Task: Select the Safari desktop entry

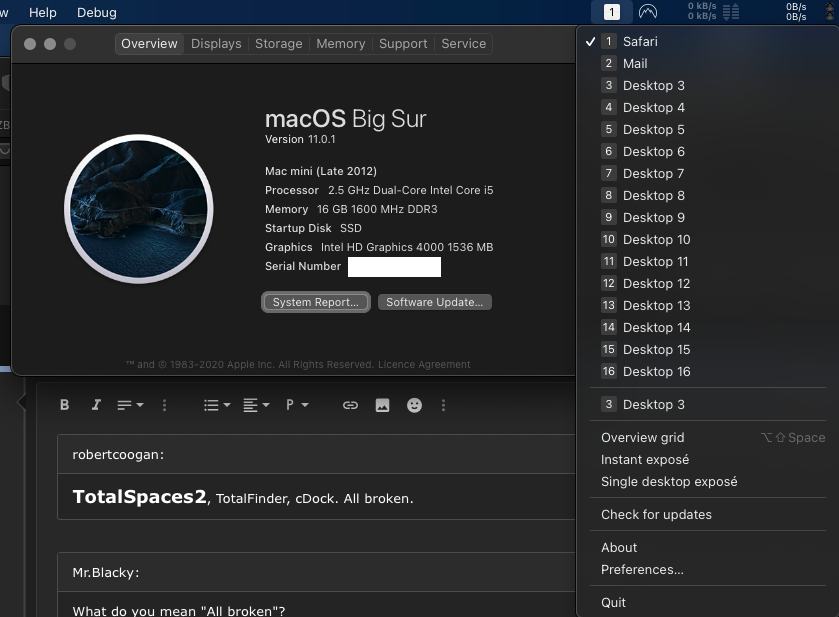Action: [x=707, y=42]
